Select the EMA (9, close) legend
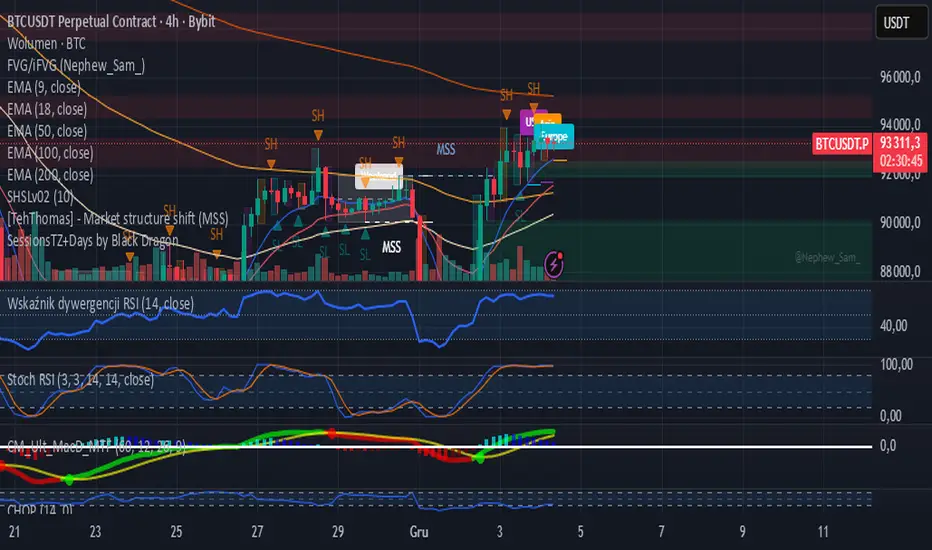The width and height of the screenshot is (932, 550). [x=44, y=87]
